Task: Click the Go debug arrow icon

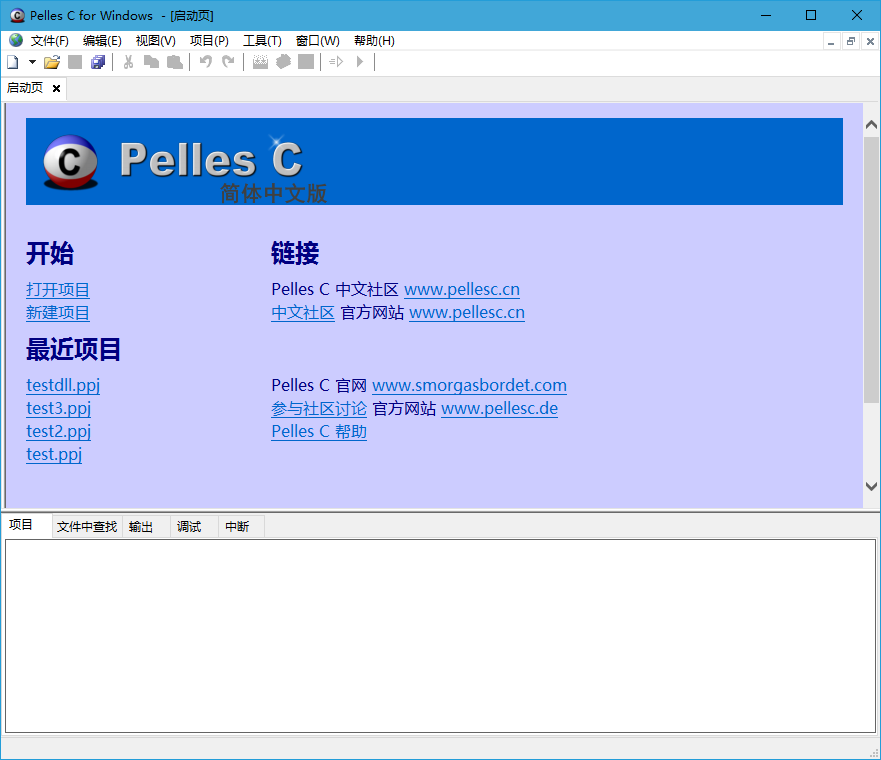Action: click(336, 62)
